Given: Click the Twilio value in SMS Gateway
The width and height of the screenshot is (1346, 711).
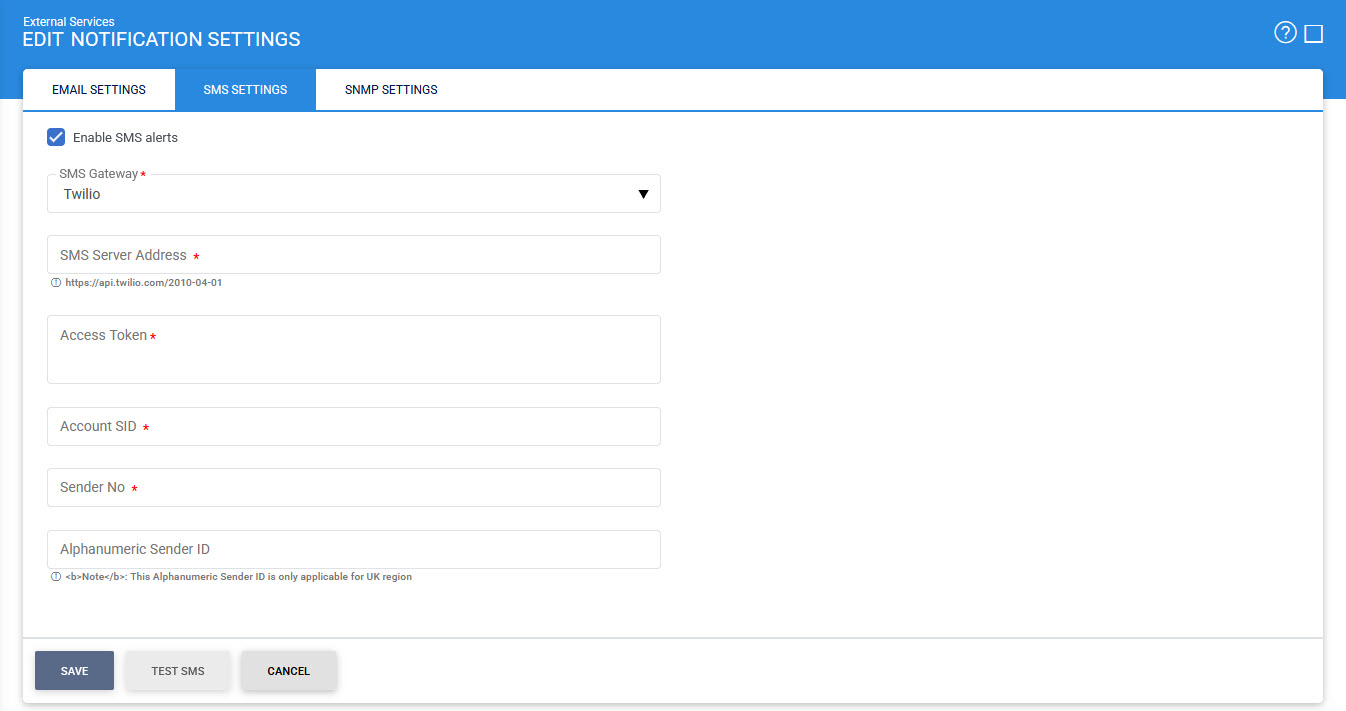Looking at the screenshot, I should (82, 194).
